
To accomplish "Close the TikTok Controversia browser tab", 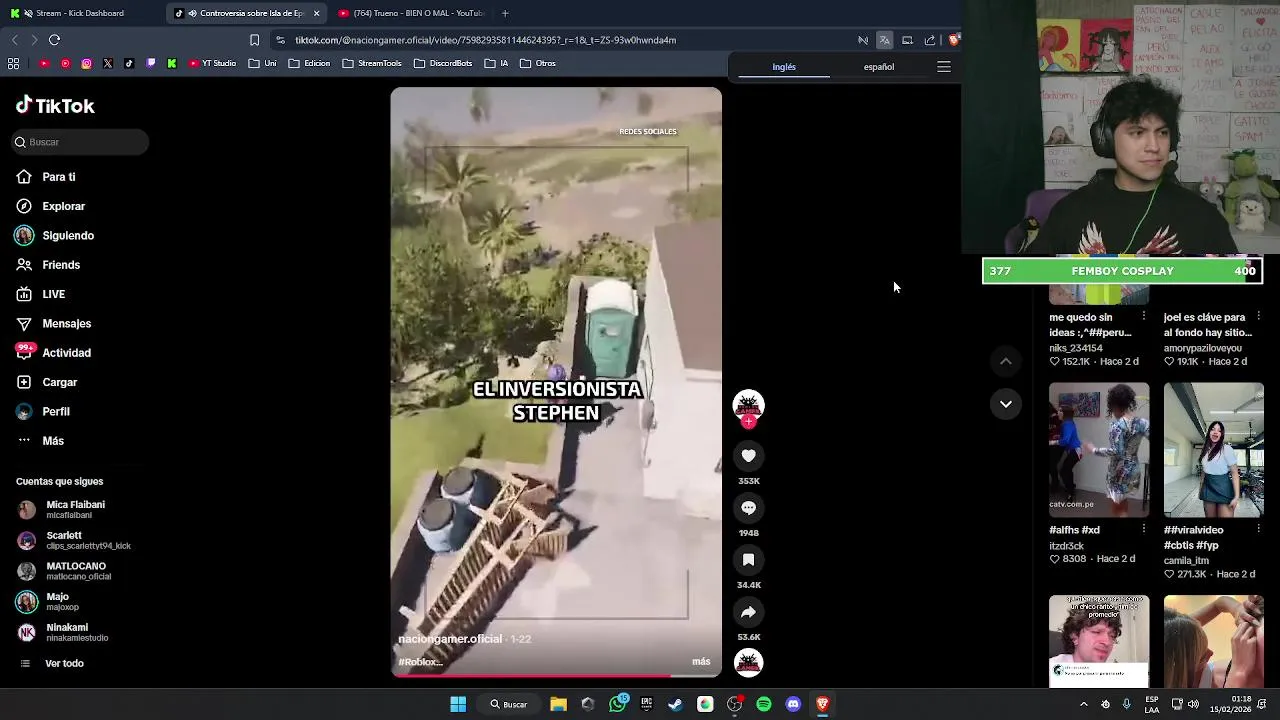I will coord(316,13).
